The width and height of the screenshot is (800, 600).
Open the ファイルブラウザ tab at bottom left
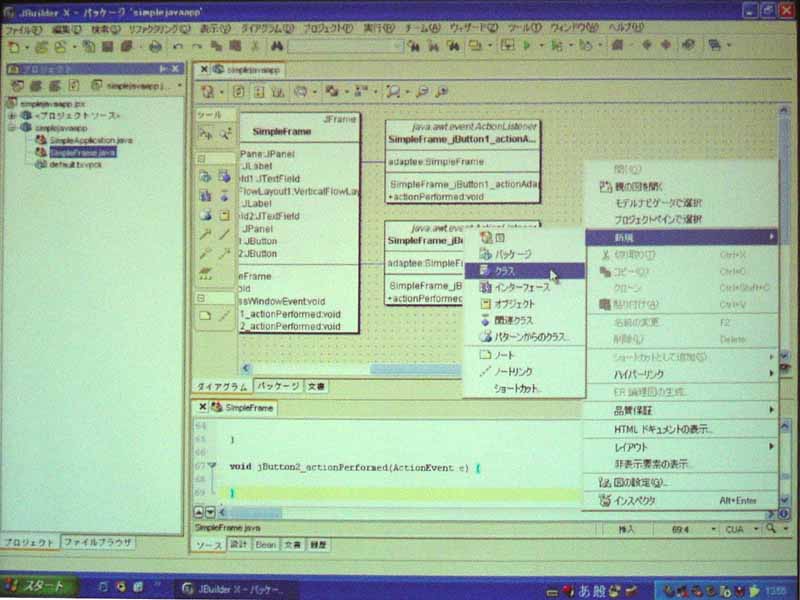(x=97, y=542)
